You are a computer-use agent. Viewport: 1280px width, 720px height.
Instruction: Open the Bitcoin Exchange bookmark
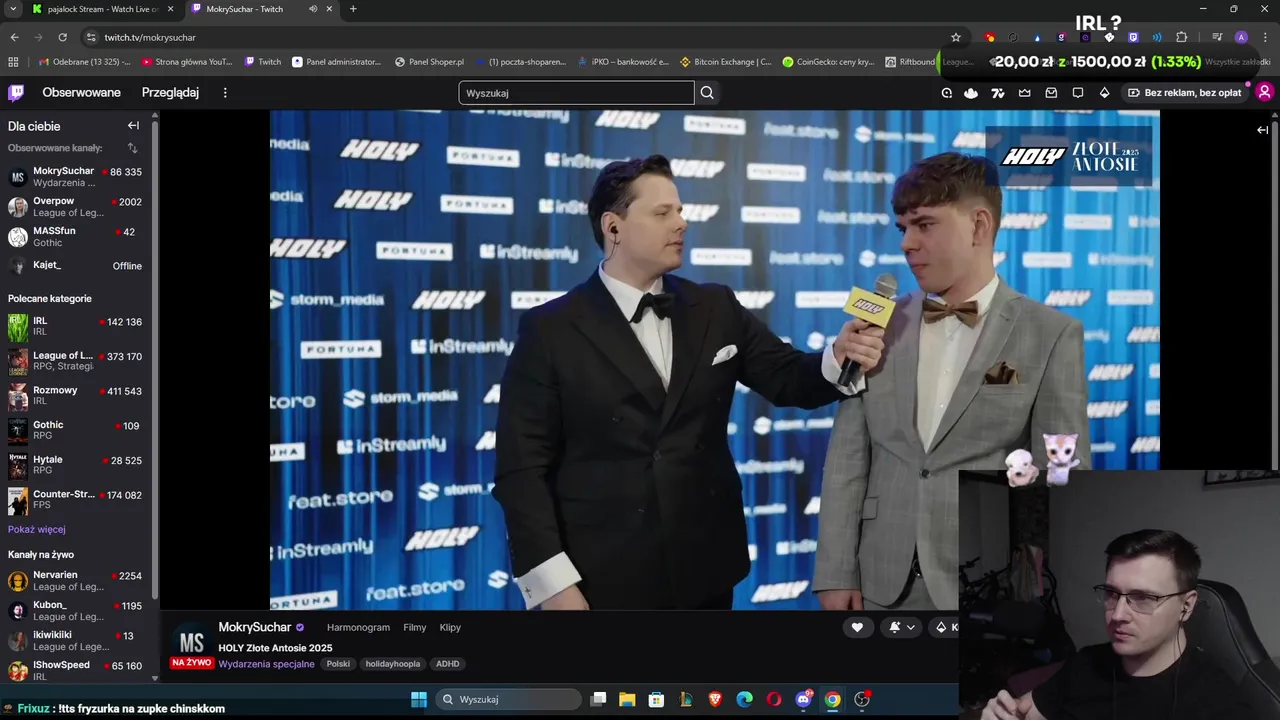[x=726, y=61]
